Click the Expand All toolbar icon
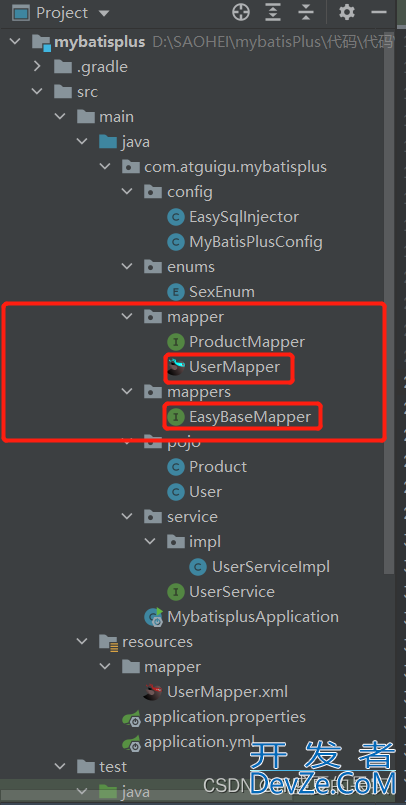Image resolution: width=406 pixels, height=805 pixels. (x=273, y=12)
